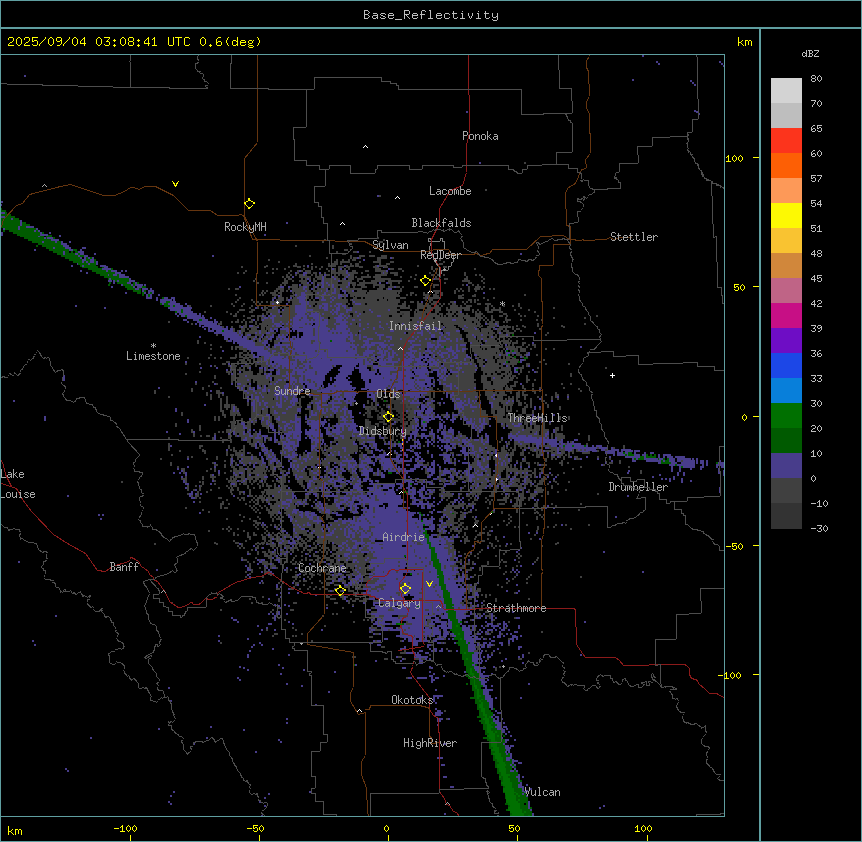The height and width of the screenshot is (842, 862).
Task: Click the Airdrie city label
Action: tap(403, 537)
